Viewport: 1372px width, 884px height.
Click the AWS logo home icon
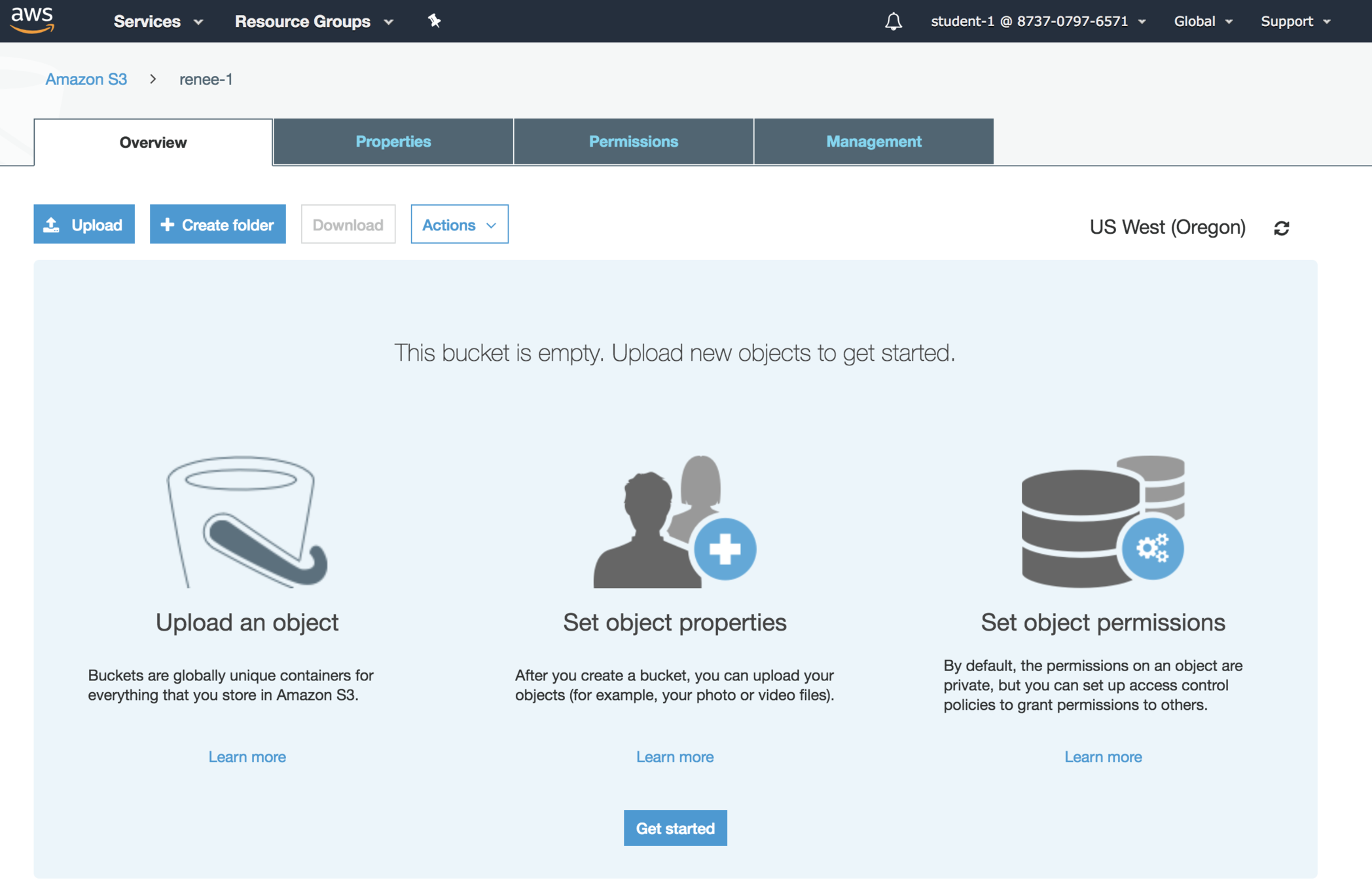point(31,20)
